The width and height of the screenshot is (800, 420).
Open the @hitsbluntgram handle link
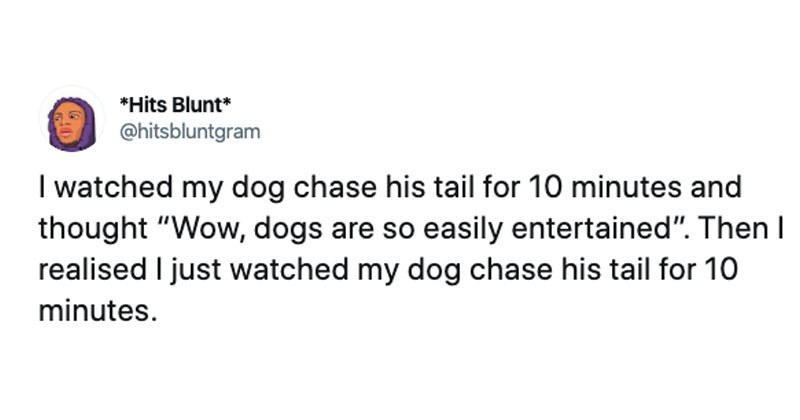point(190,132)
